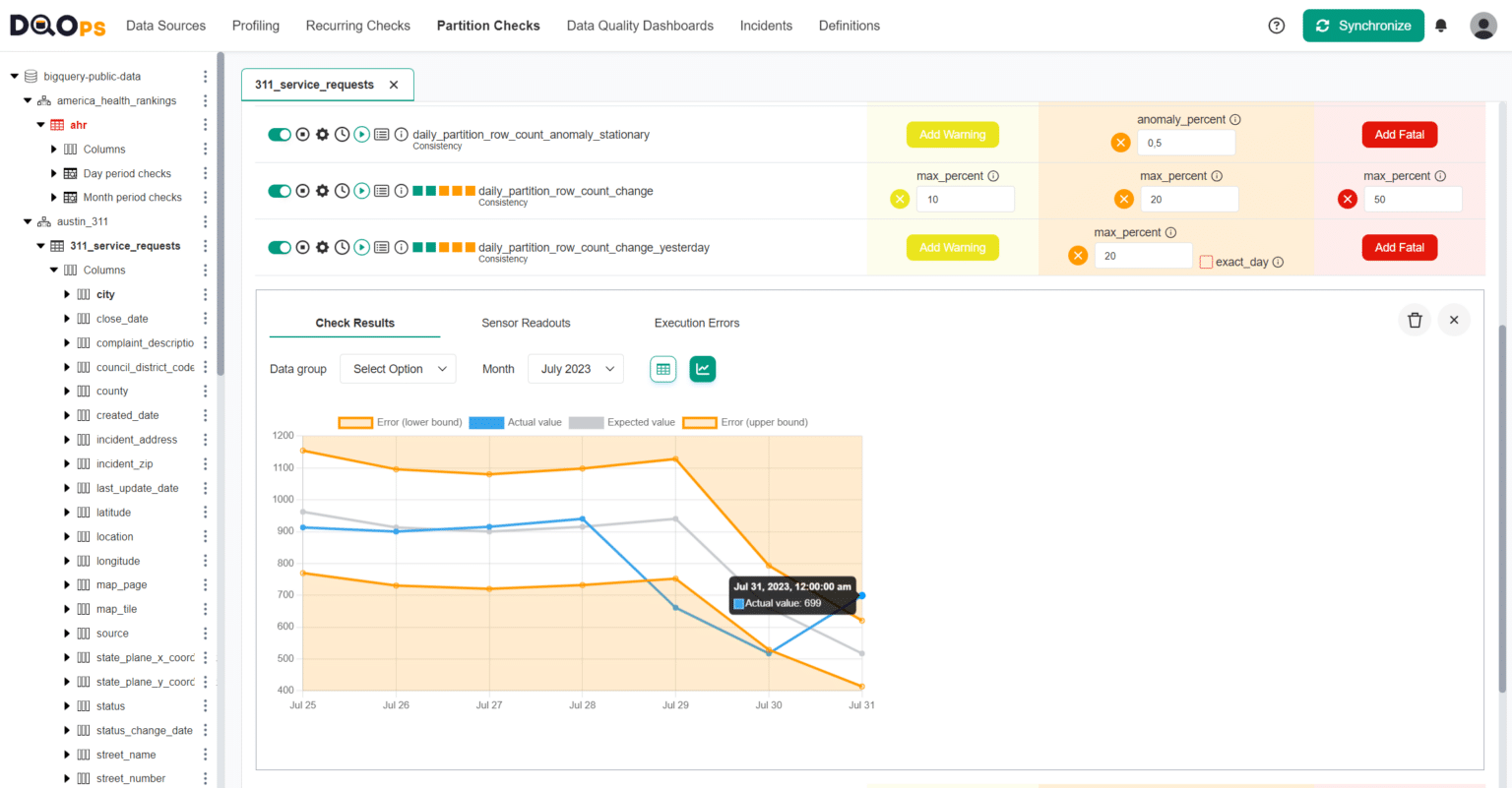Collapse the 311_service_requests table in the tree

tap(41, 245)
